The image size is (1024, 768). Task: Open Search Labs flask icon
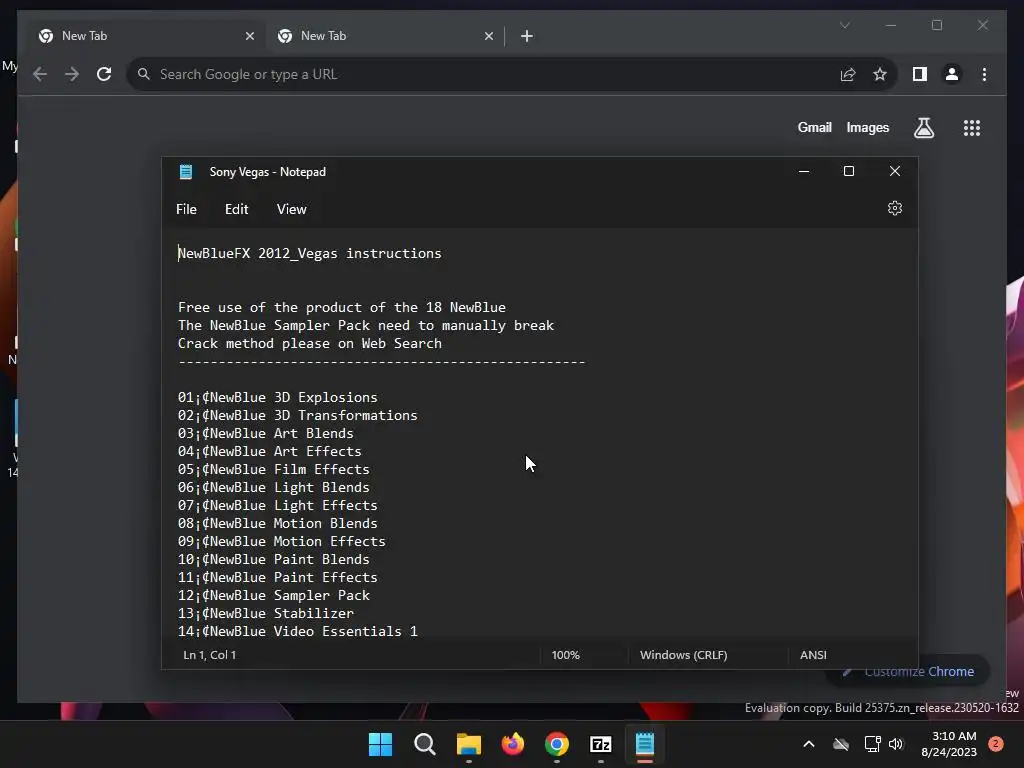click(x=923, y=128)
